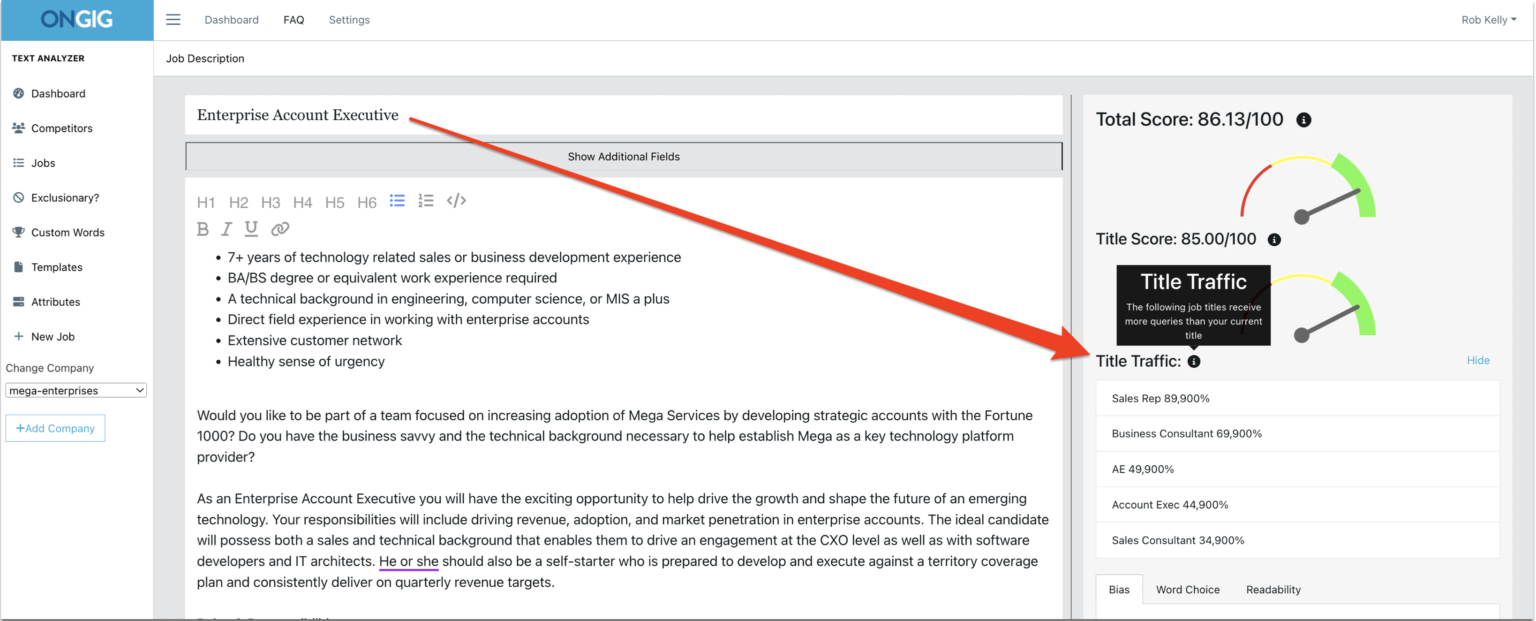
Task: Click the +Add Company button
Action: tap(55, 427)
